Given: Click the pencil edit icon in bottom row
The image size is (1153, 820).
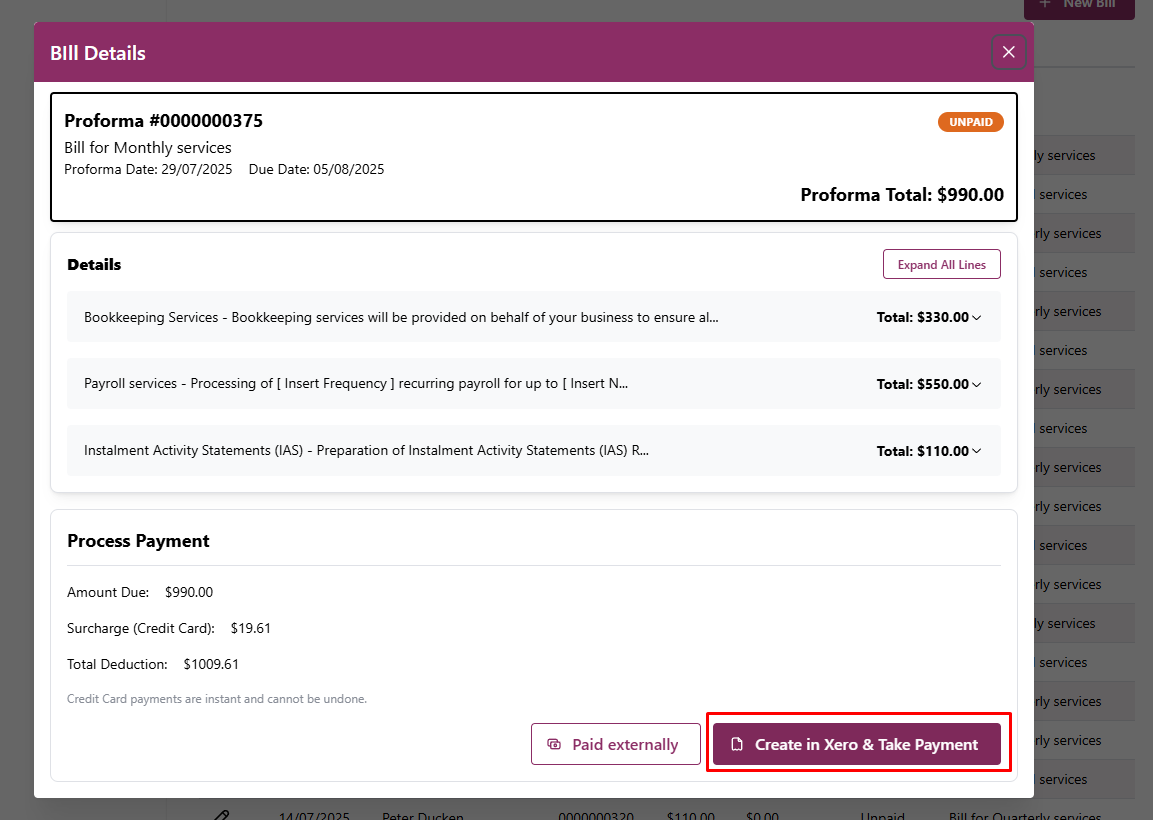Looking at the screenshot, I should point(222,815).
